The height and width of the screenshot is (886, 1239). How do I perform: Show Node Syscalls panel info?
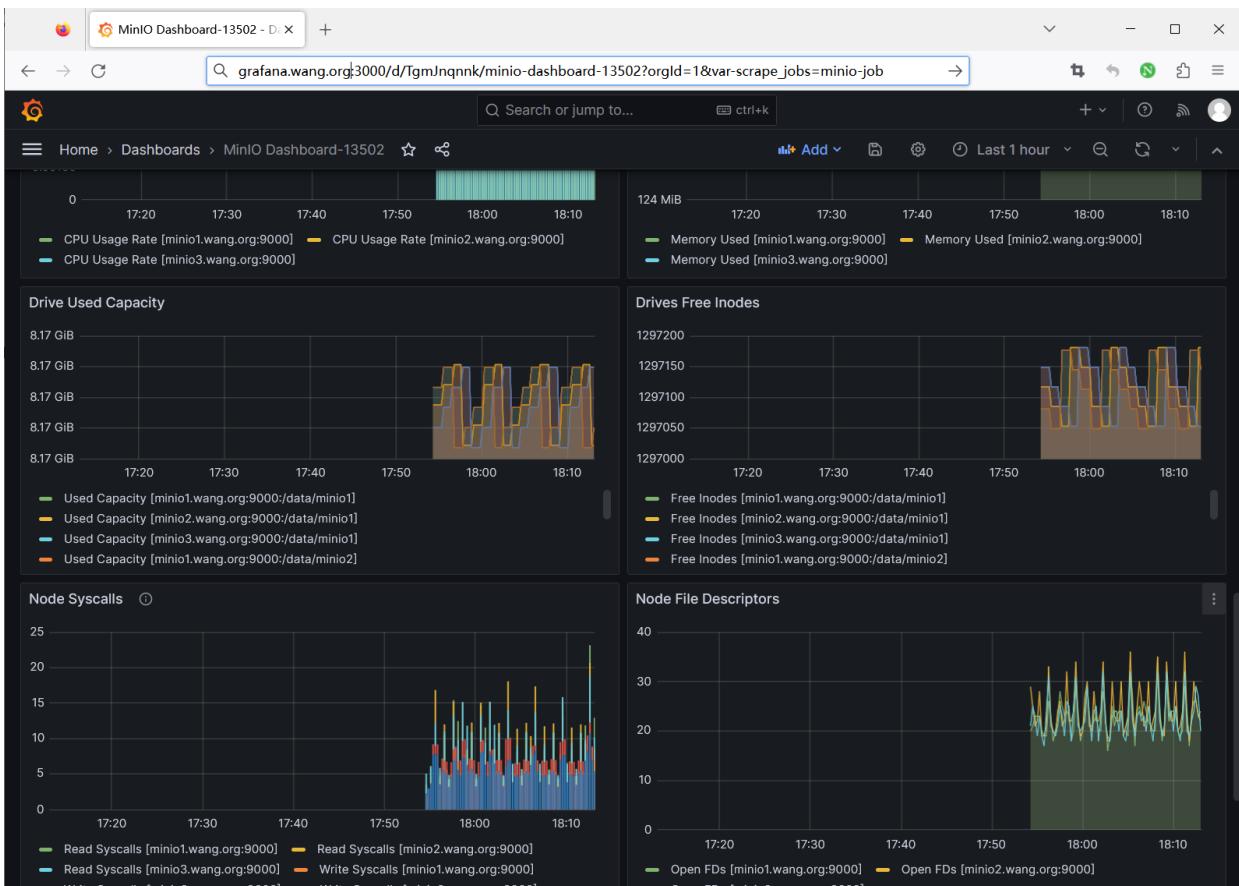pyautogui.click(x=146, y=599)
